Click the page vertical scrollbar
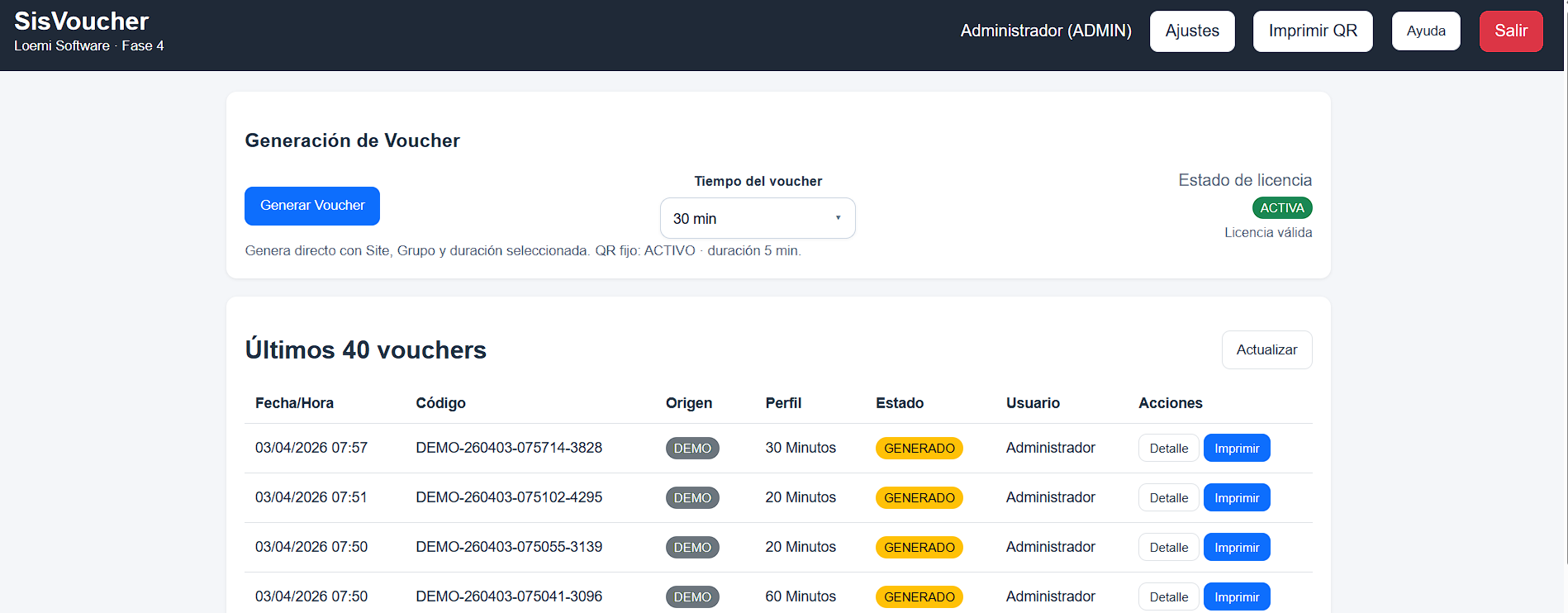1568x613 pixels. tap(1565, 281)
